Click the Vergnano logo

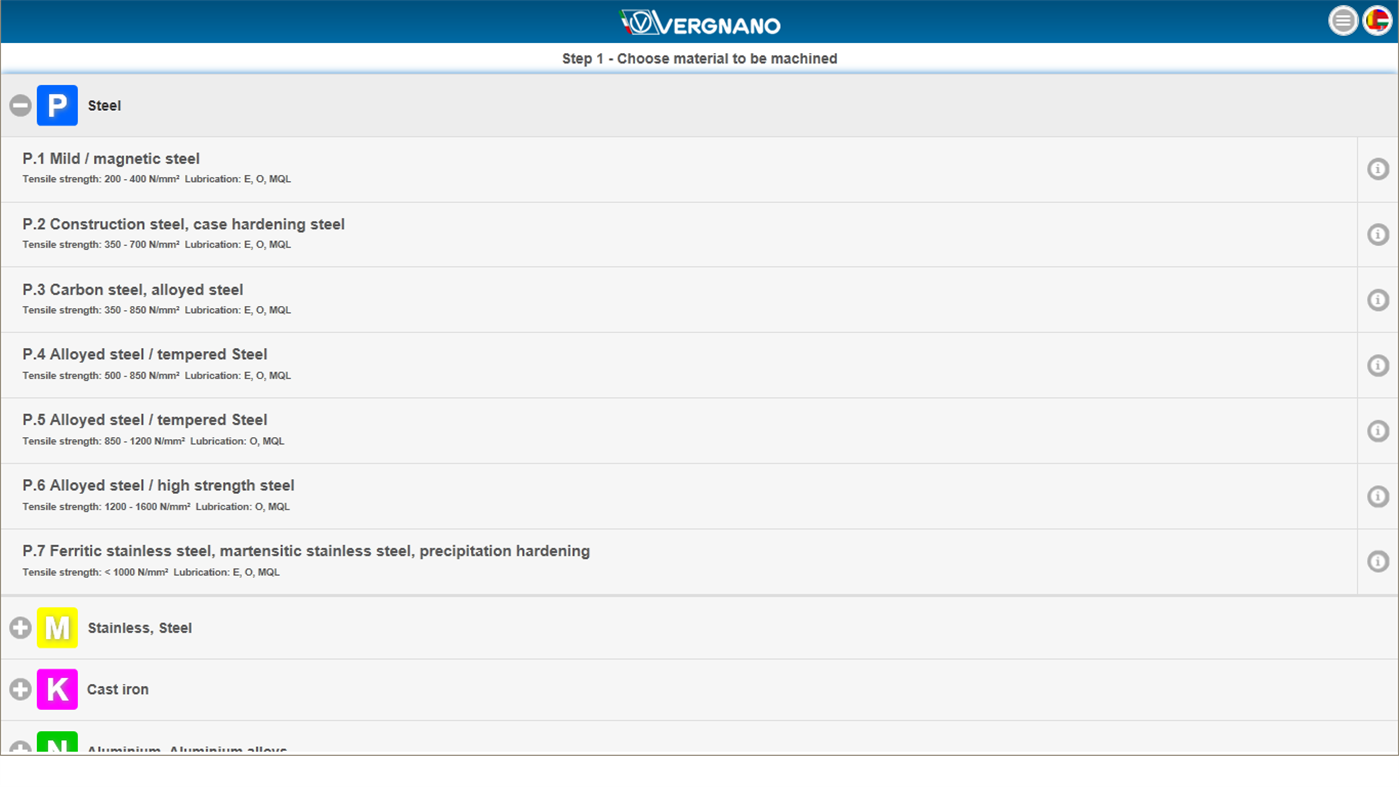tap(700, 22)
